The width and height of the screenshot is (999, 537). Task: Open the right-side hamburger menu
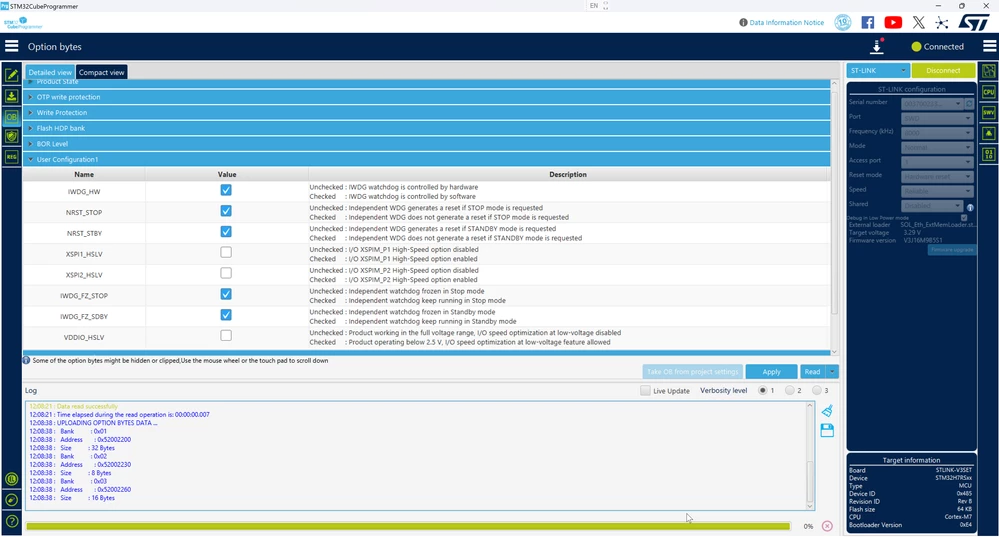989,46
